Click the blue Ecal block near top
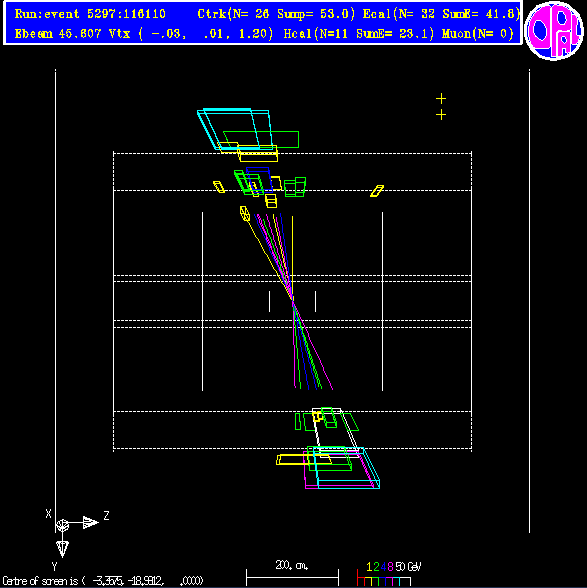Screen dimensions: 587x588 [259, 180]
